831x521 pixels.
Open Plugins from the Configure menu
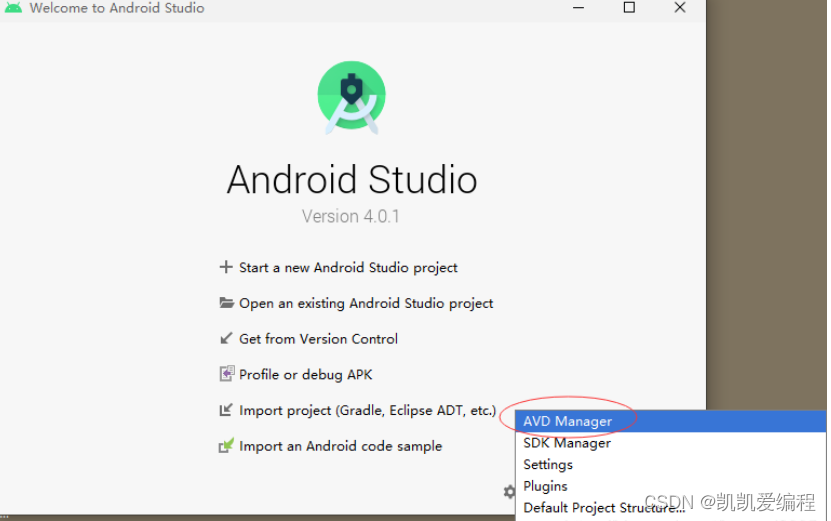point(670,486)
